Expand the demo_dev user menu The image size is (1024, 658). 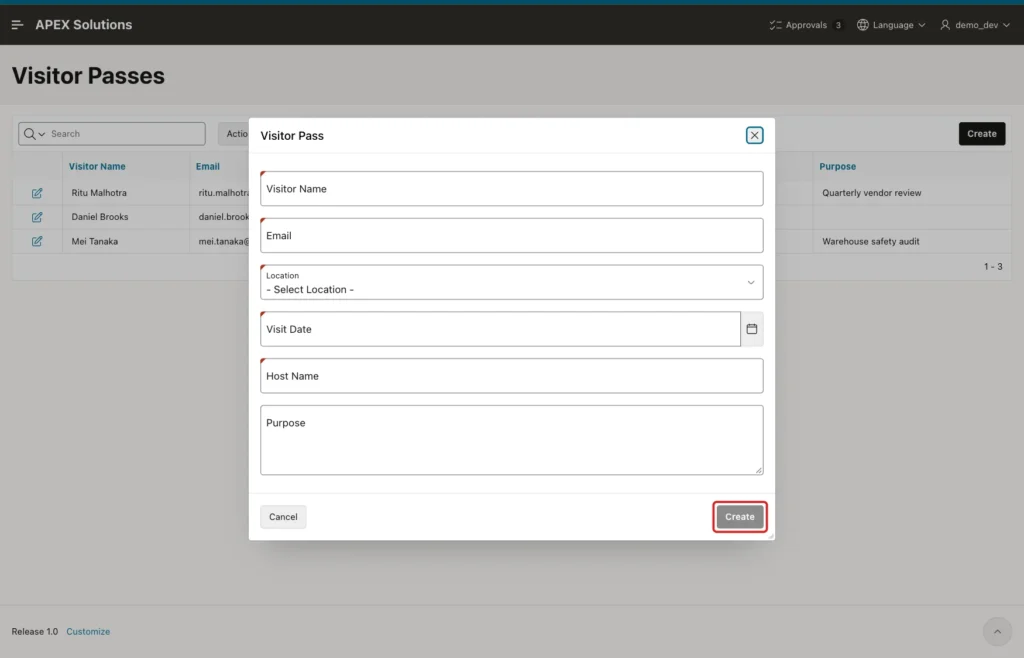975,25
